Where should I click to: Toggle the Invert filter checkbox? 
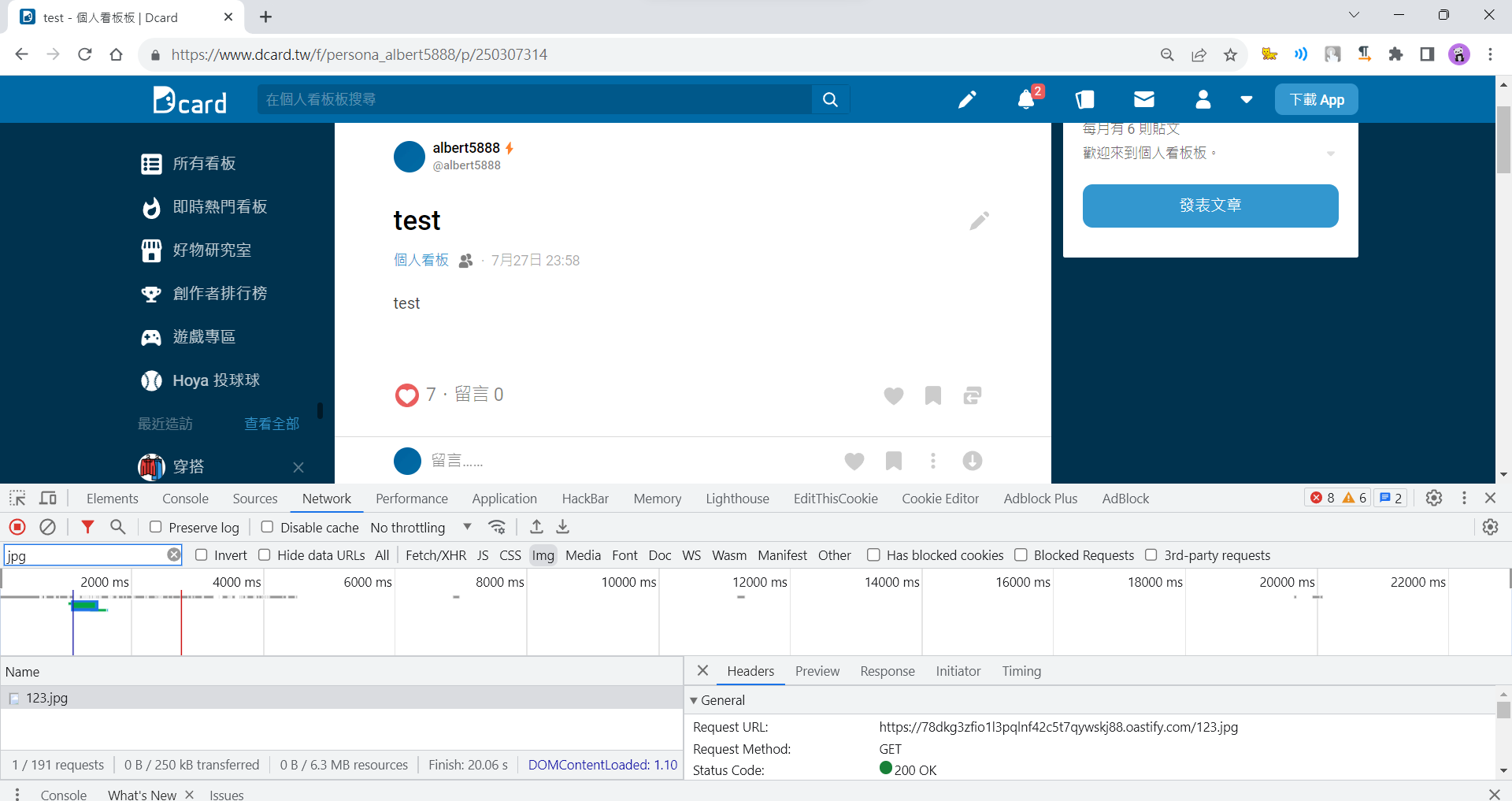click(x=202, y=555)
